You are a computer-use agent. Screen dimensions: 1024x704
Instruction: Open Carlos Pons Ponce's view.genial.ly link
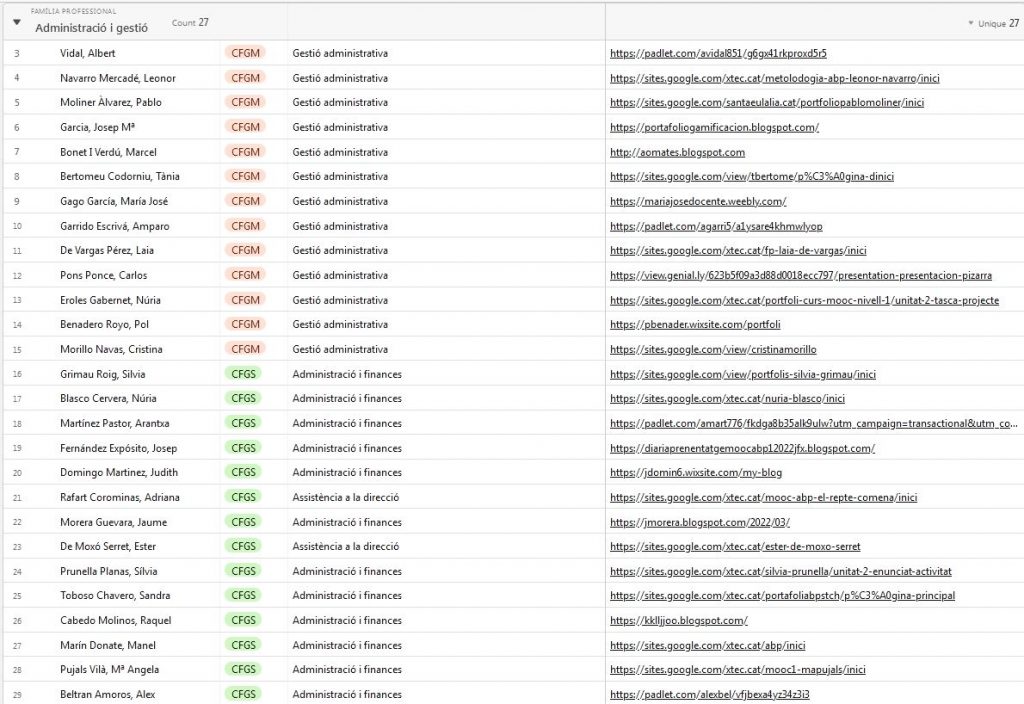click(x=800, y=276)
